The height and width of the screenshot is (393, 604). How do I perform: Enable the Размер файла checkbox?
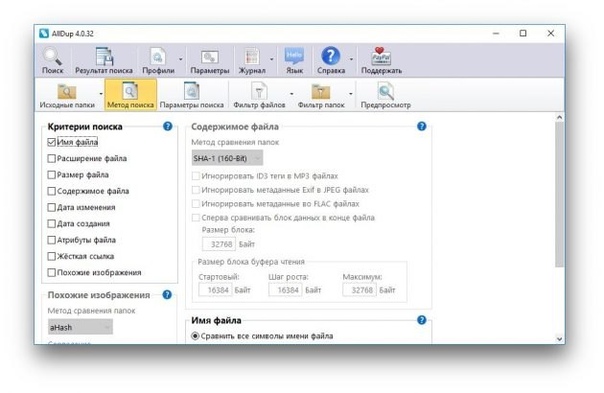(52, 175)
